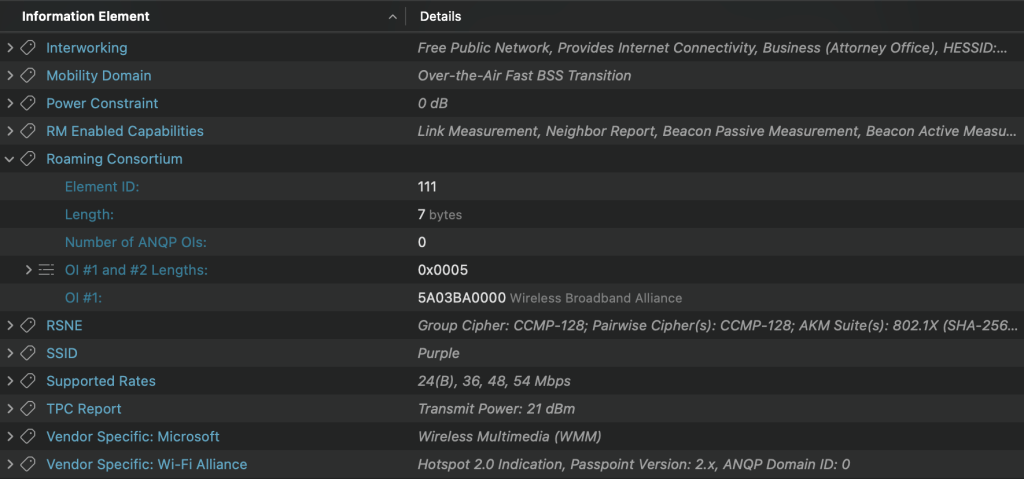Click the tag icon next to TPC Report

(28, 409)
